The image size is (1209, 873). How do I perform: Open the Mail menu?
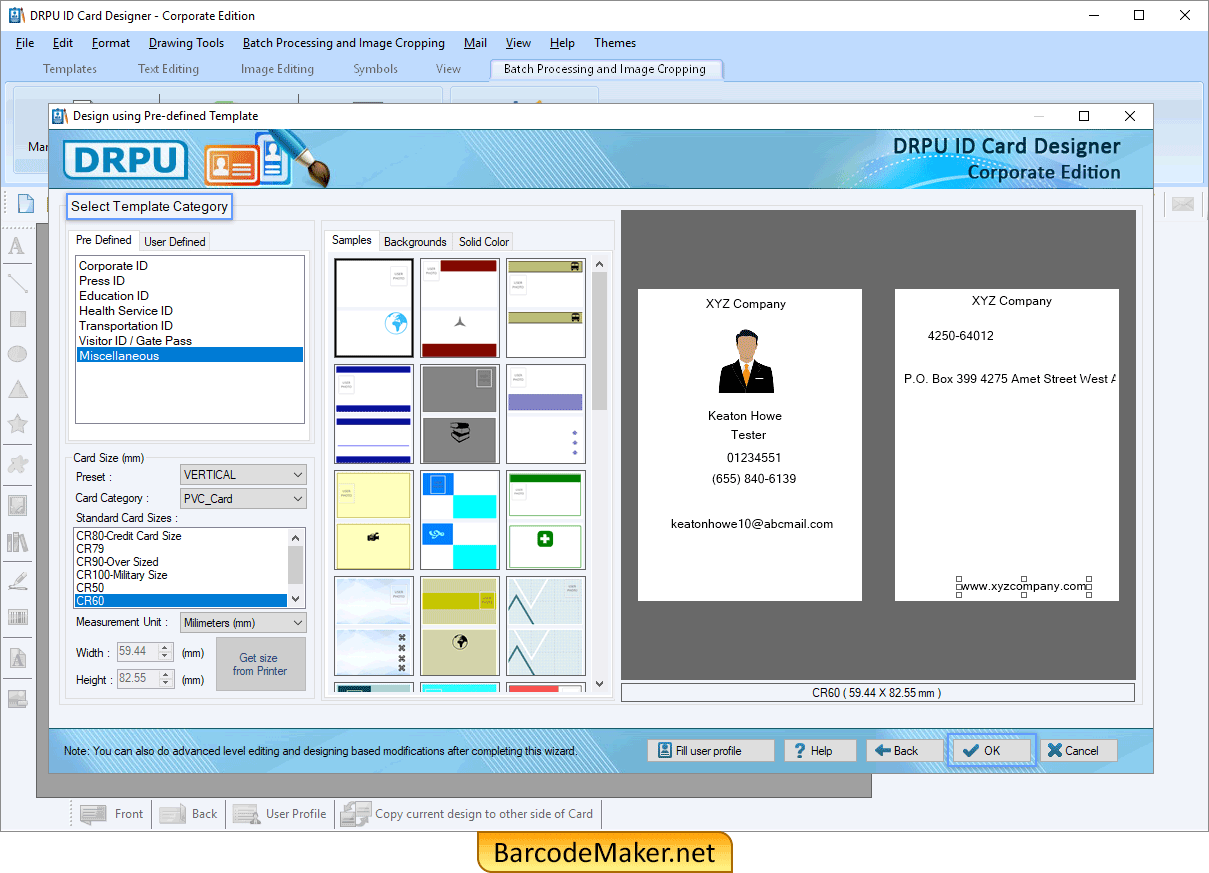476,43
